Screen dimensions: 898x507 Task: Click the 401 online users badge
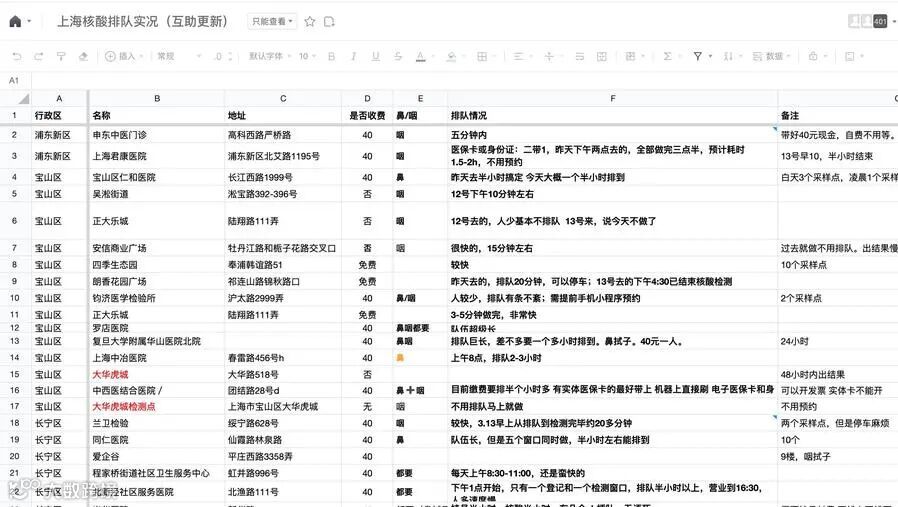click(x=880, y=22)
